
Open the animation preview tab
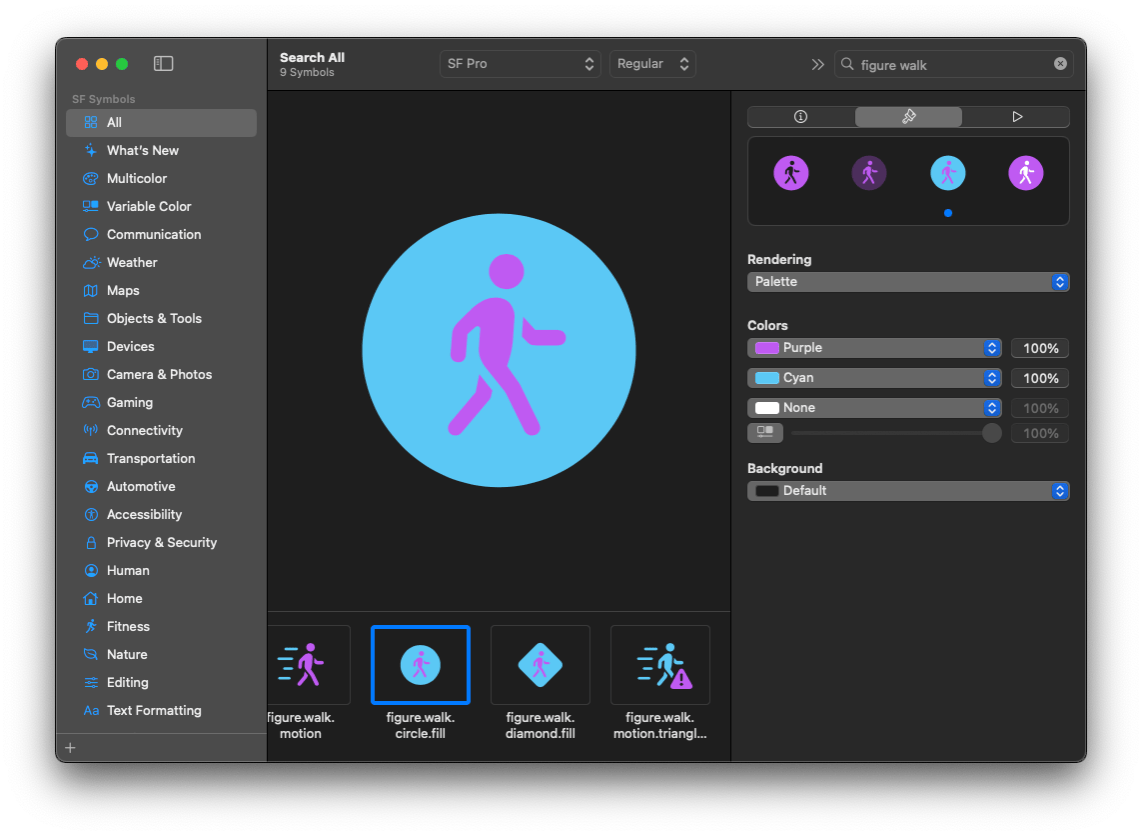click(x=1016, y=117)
